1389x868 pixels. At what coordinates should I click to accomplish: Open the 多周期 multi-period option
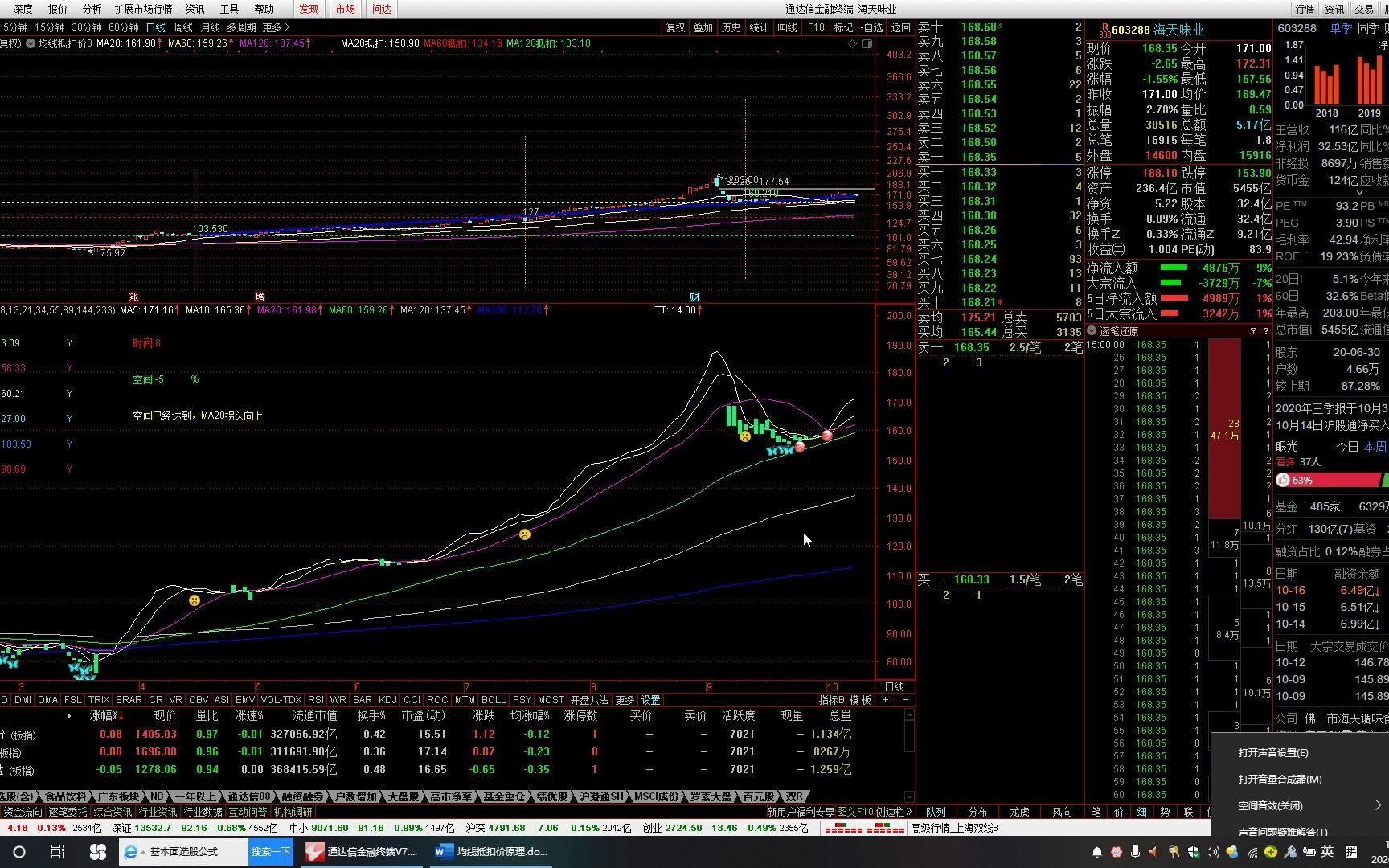241,27
